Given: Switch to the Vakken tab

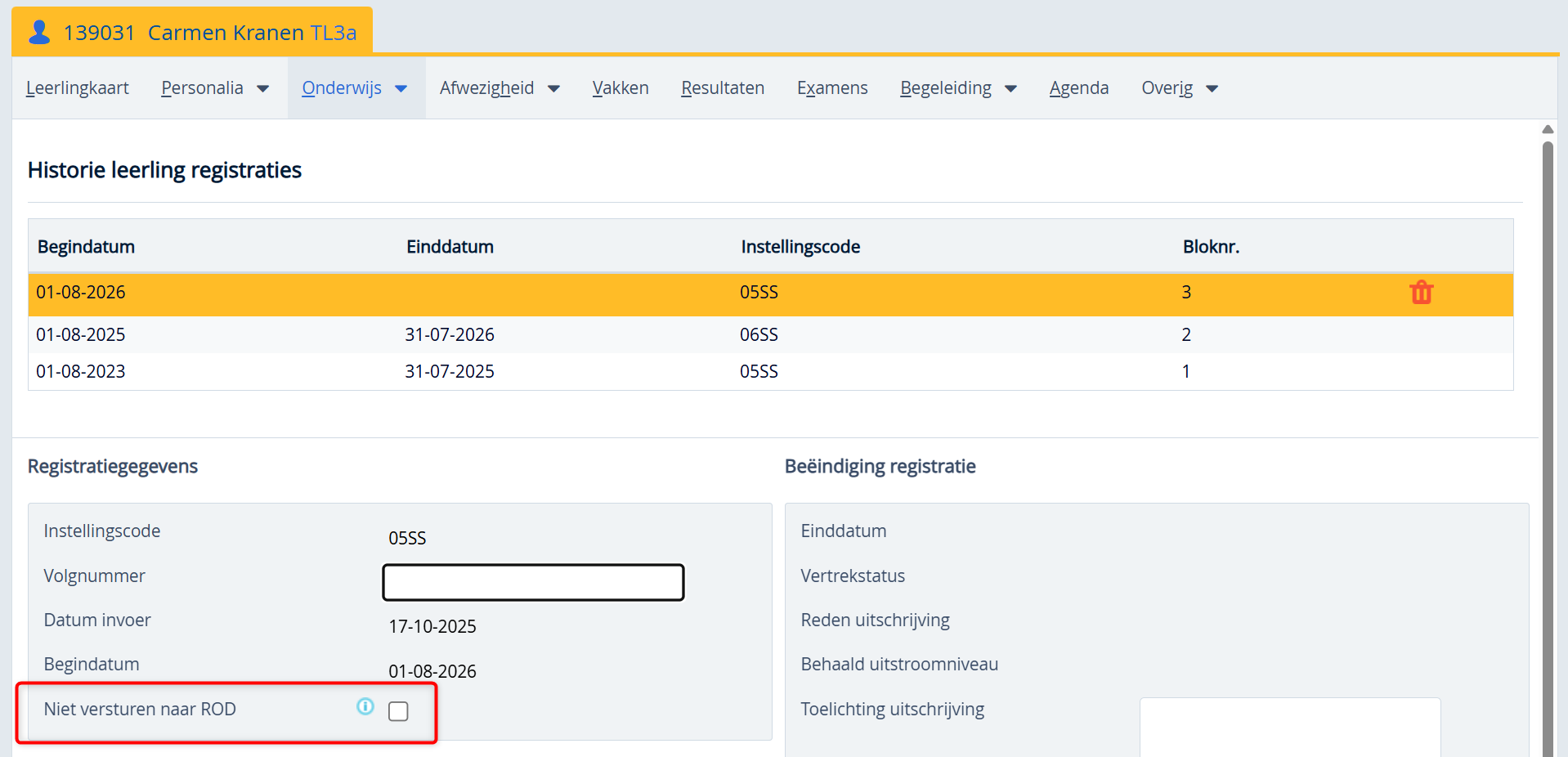Looking at the screenshot, I should [x=620, y=88].
